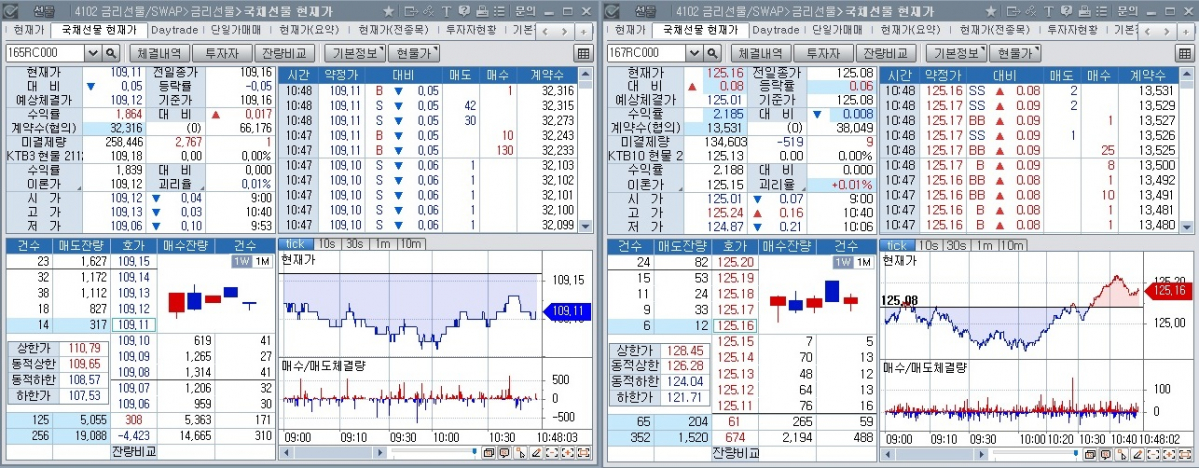Click the grid table icon in right window toolbar
This screenshot has width=1199, height=468.
(1184, 53)
